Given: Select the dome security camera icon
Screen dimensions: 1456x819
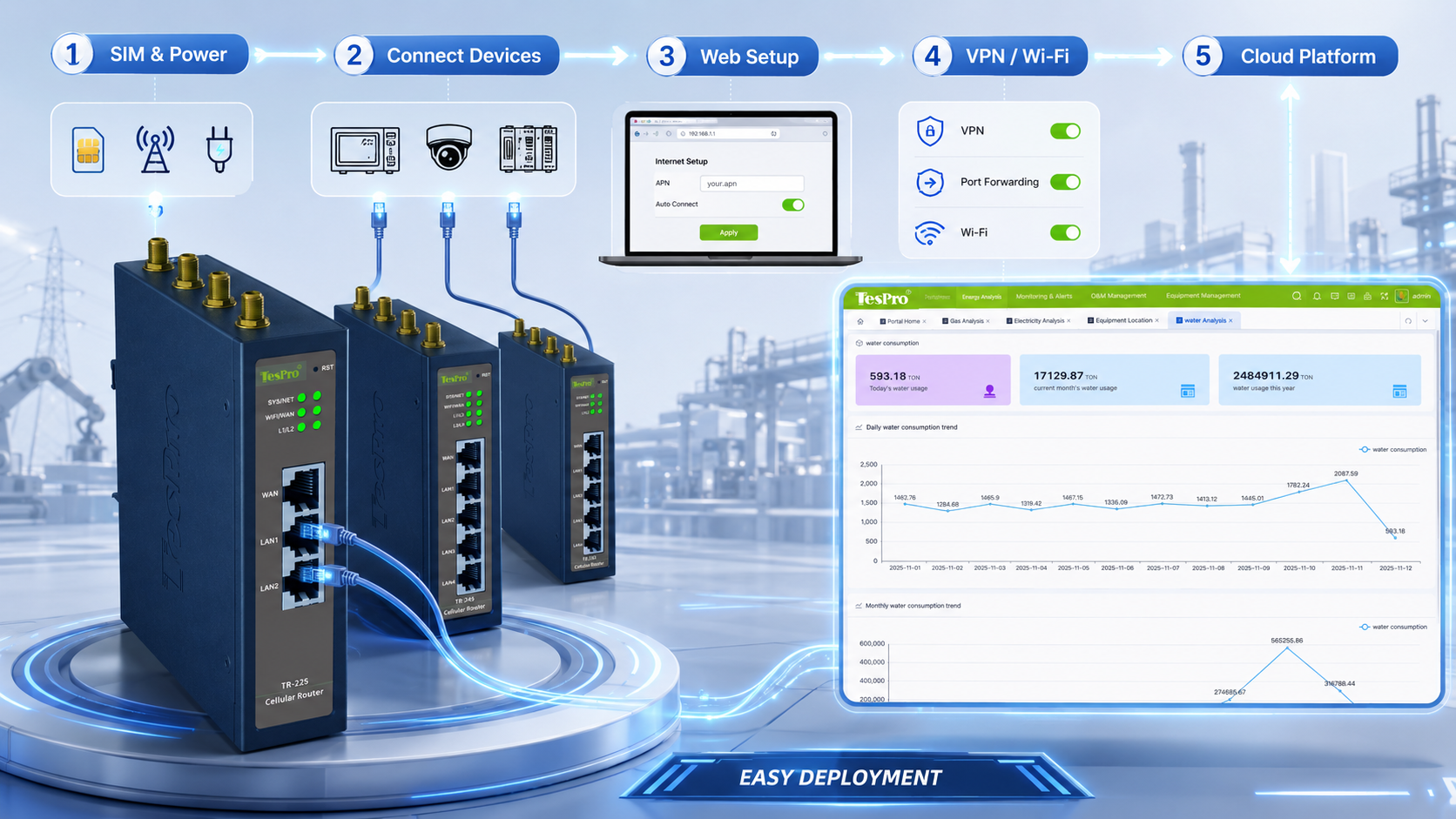Looking at the screenshot, I should tap(448, 147).
